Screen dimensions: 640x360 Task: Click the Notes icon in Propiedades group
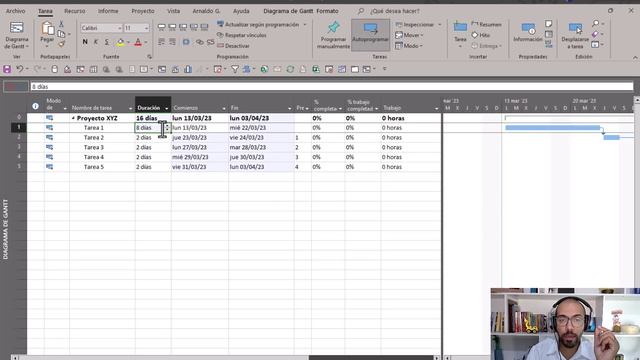(x=549, y=24)
